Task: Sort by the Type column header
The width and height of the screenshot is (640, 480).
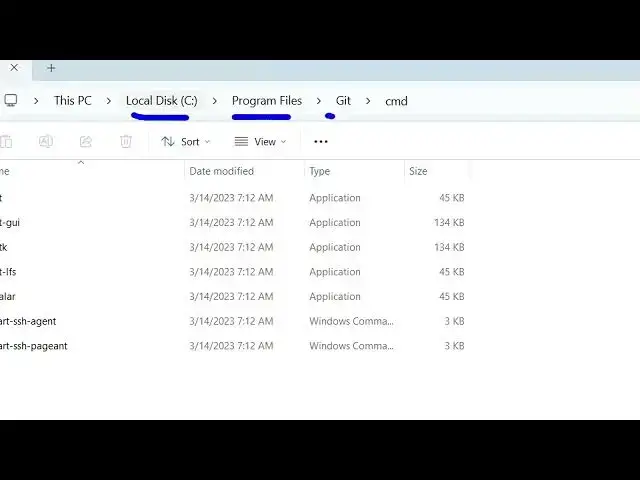Action: point(320,171)
